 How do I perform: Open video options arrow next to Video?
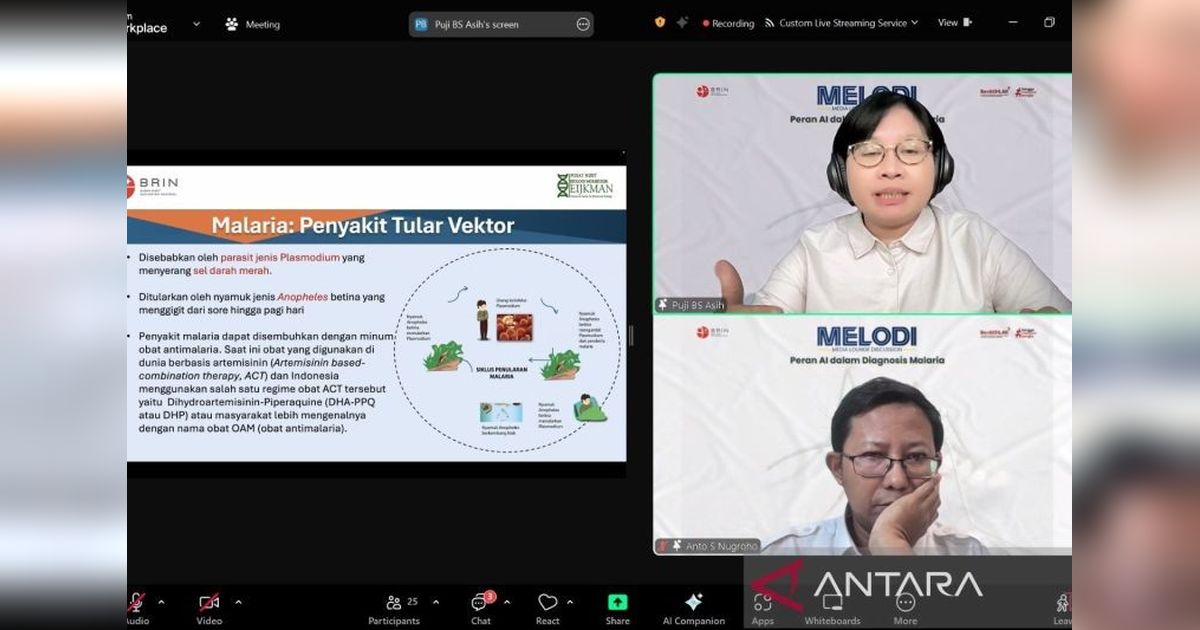pyautogui.click(x=238, y=602)
